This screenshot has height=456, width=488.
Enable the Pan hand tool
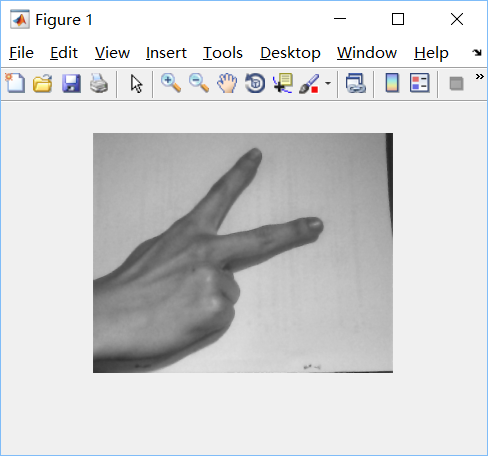click(x=227, y=83)
